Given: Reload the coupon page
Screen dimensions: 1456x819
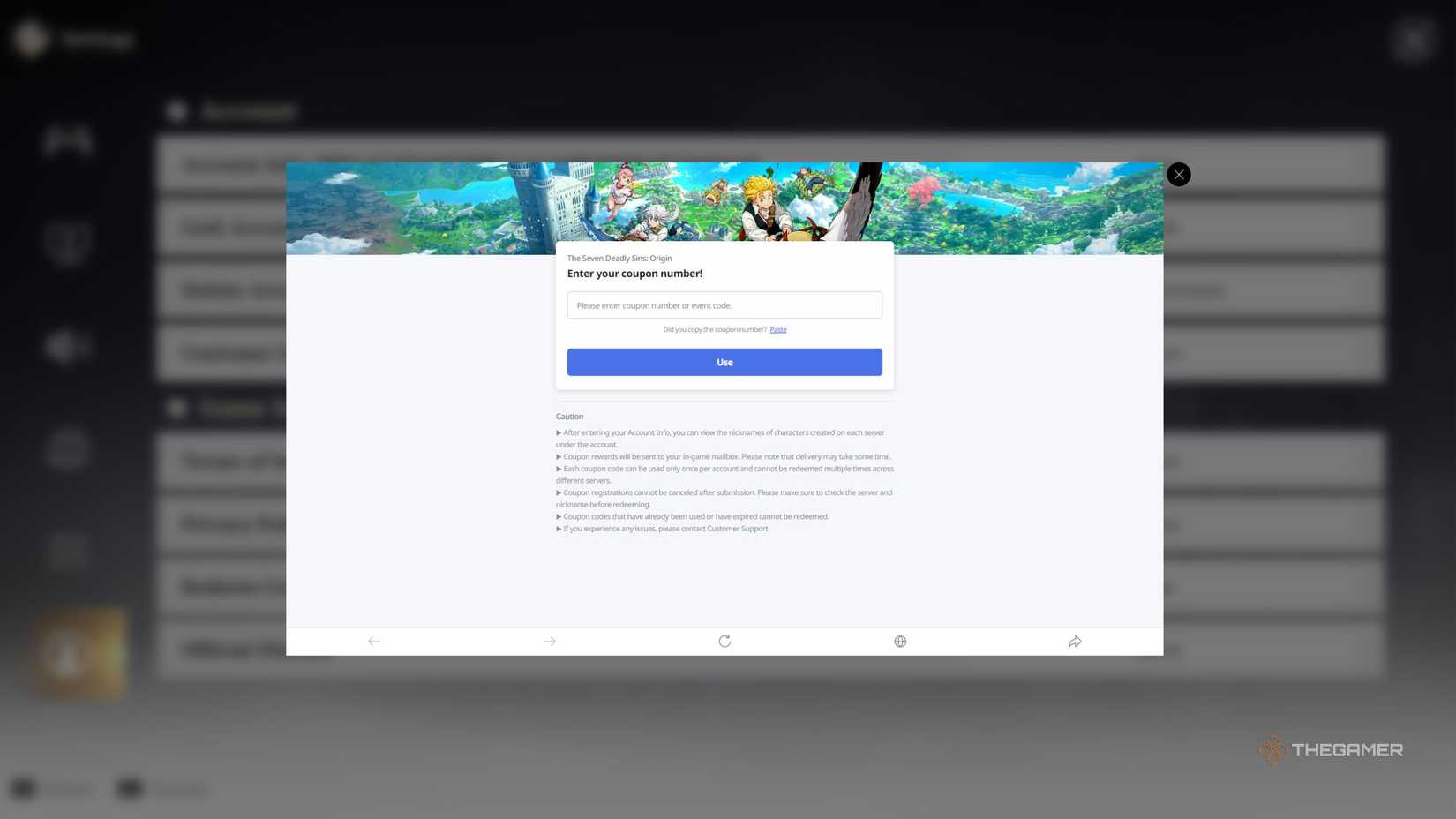Looking at the screenshot, I should (x=724, y=642).
